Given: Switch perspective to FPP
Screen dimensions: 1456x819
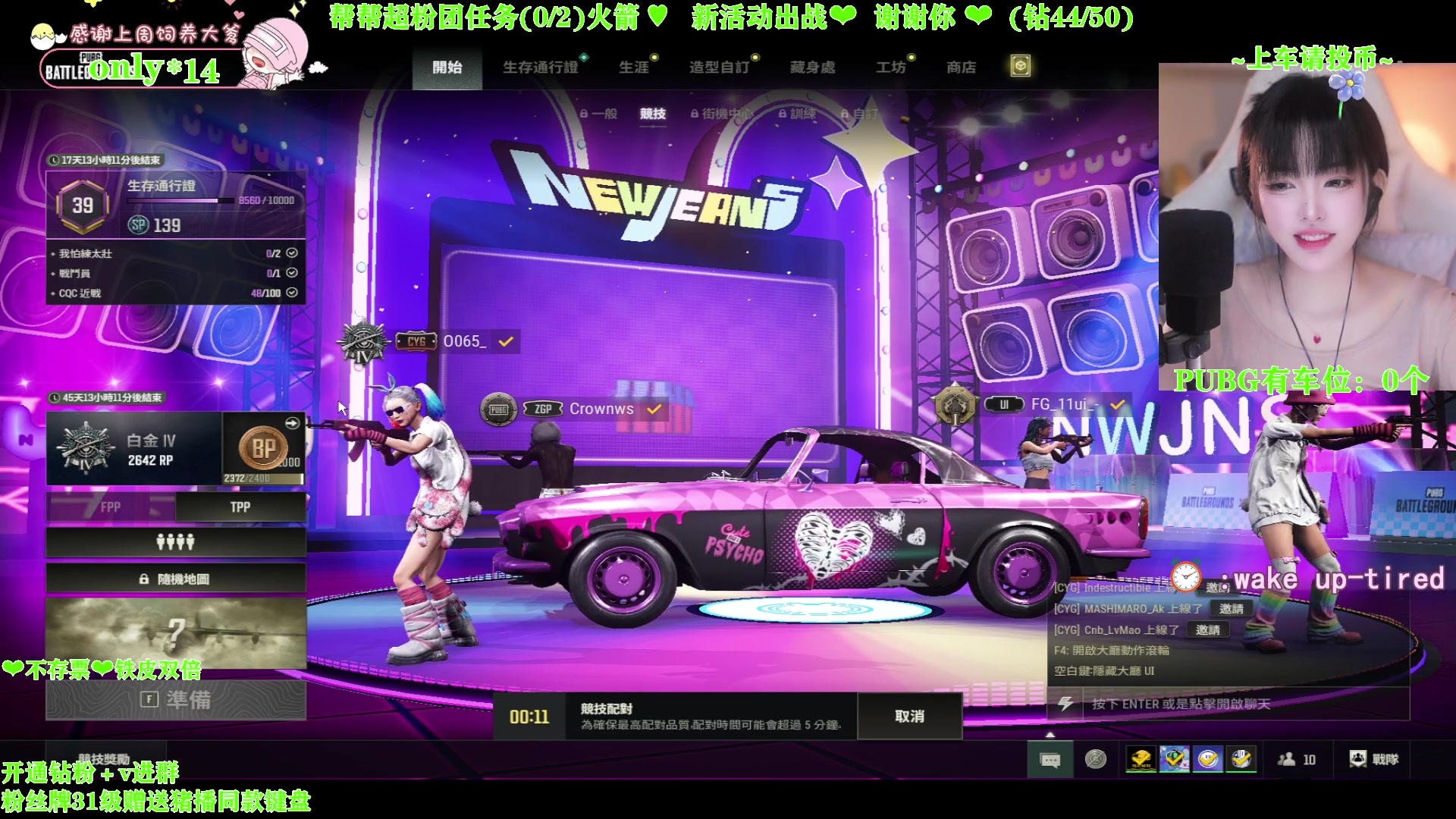Looking at the screenshot, I should pos(111,507).
